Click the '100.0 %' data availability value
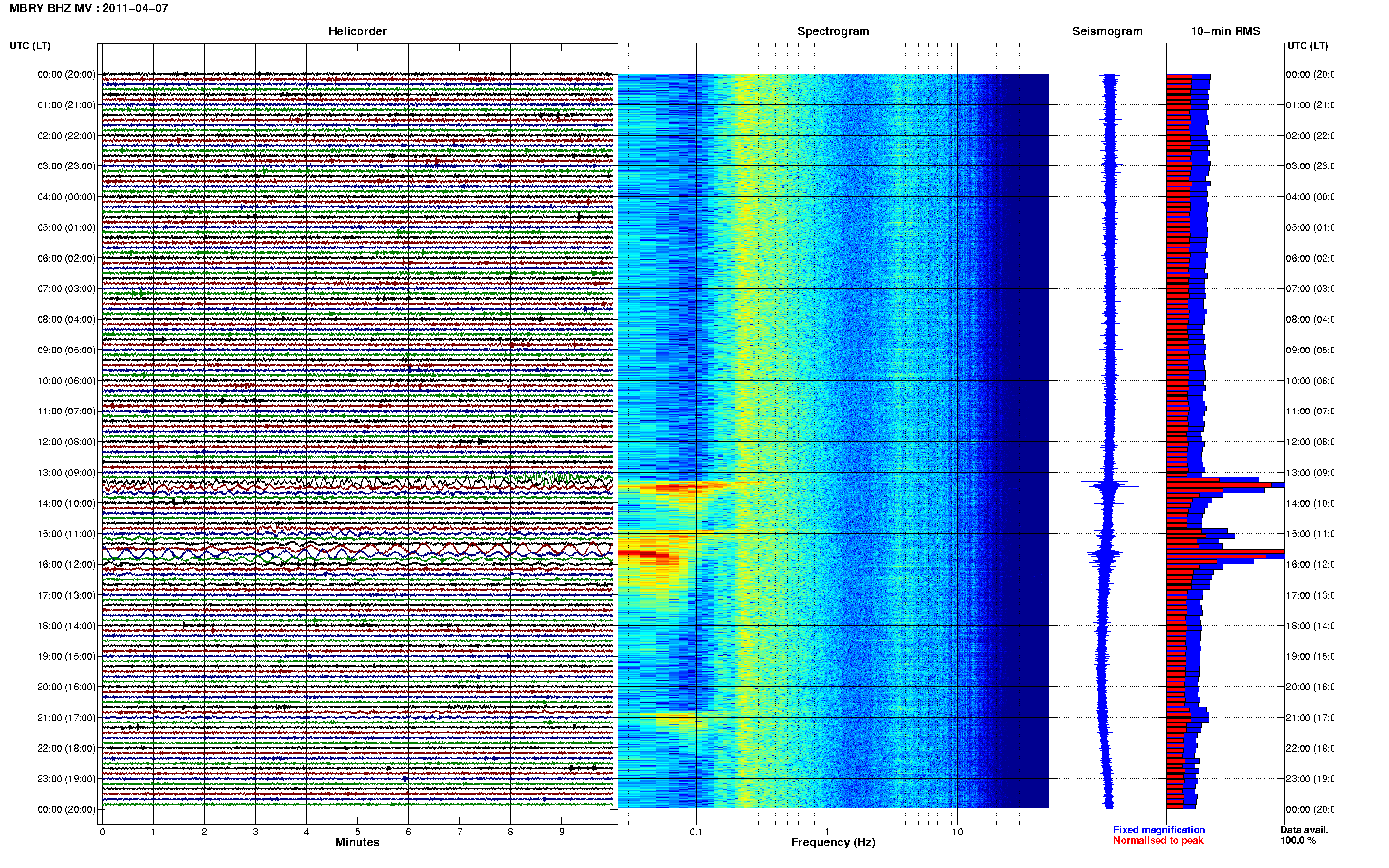This screenshot has width=1389, height=868. click(1298, 841)
